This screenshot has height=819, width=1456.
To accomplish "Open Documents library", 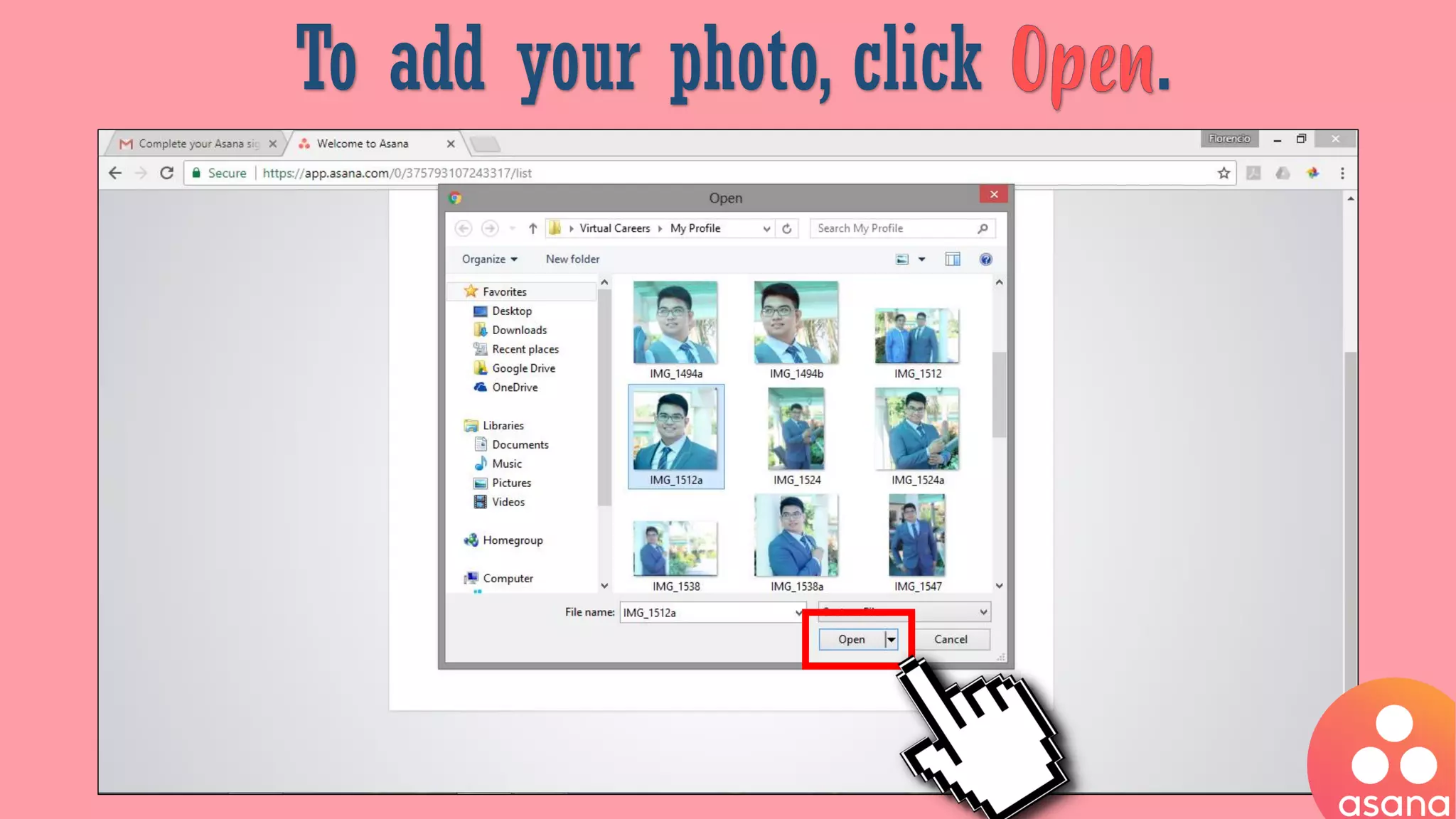I will coord(520,444).
